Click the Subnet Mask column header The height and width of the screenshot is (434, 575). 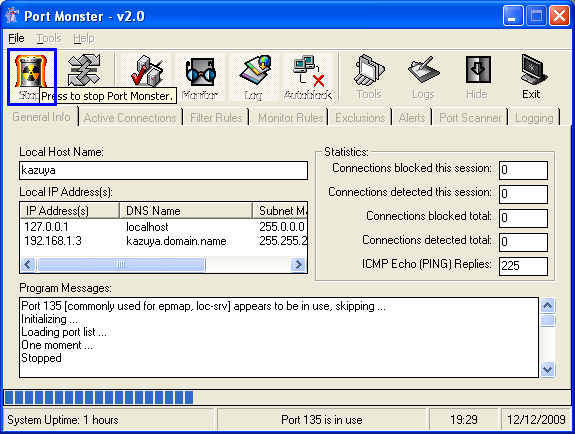tap(280, 211)
